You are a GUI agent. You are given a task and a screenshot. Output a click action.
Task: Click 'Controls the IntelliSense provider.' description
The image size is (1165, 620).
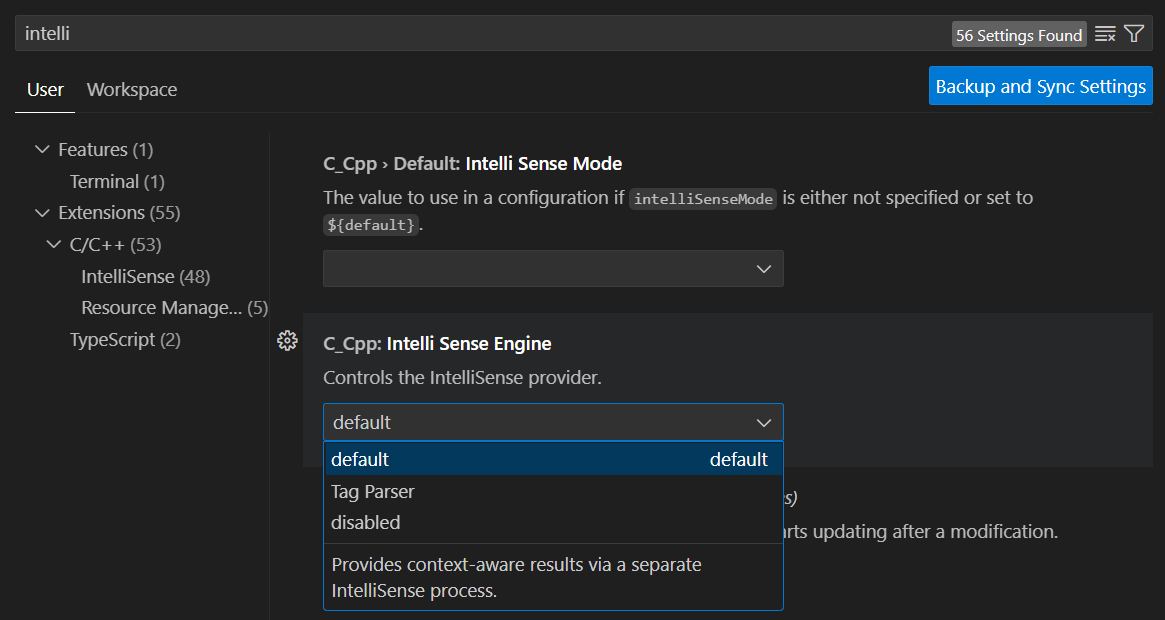462,378
